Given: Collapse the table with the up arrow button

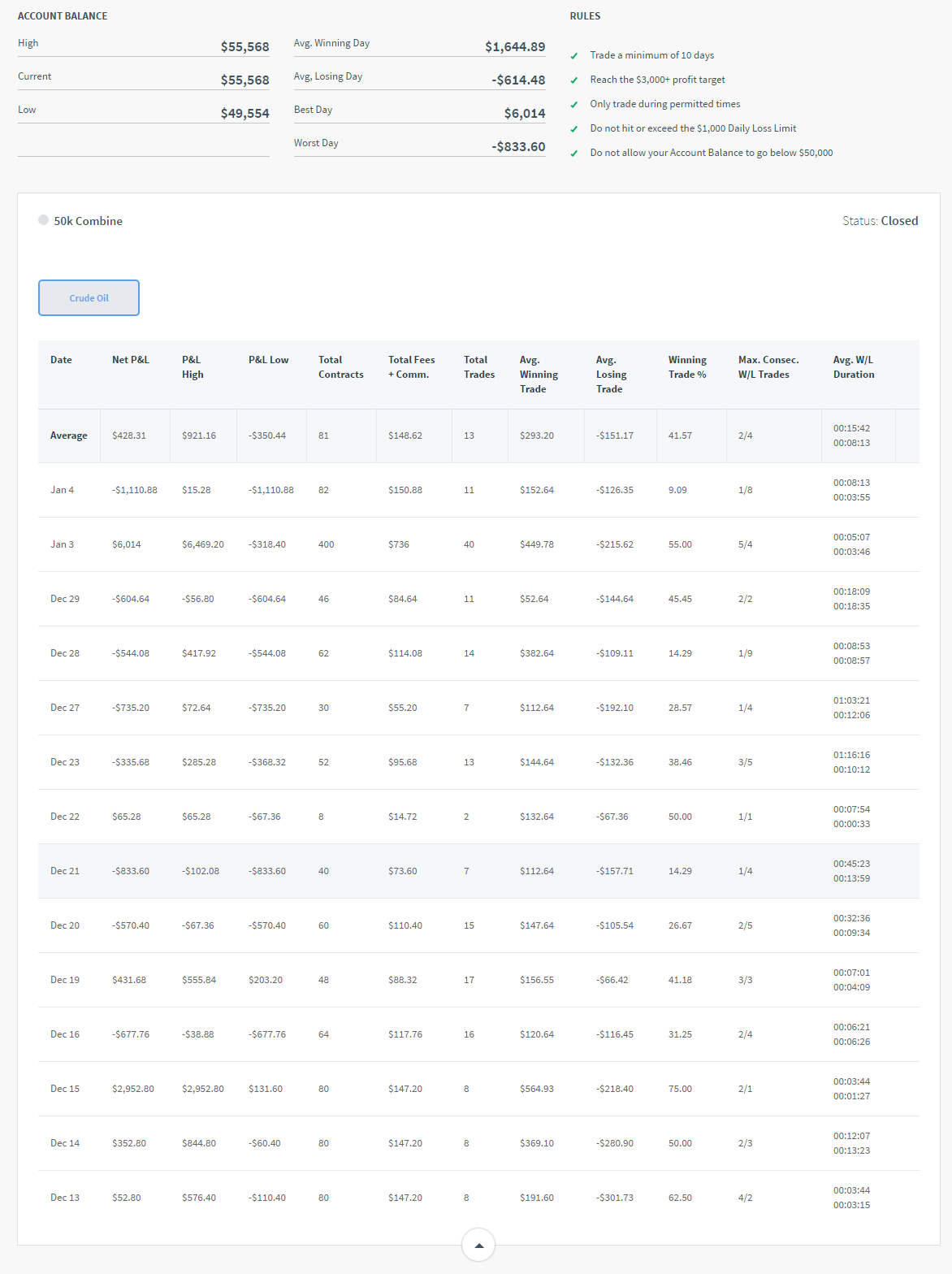Looking at the screenshot, I should (478, 1245).
